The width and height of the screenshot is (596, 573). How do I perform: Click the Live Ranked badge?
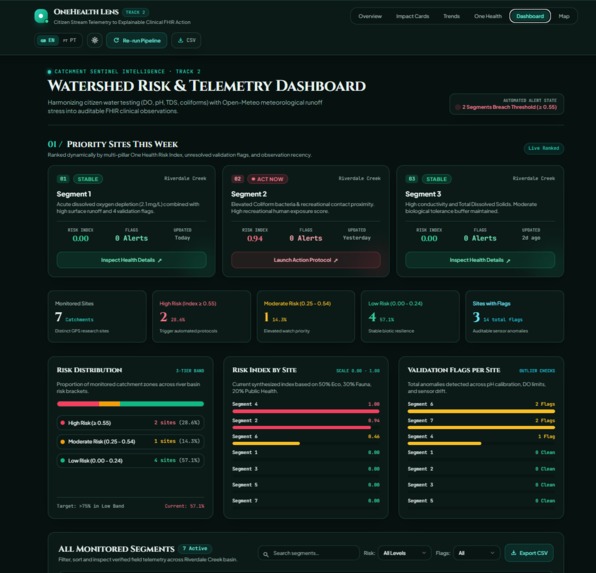coord(544,148)
